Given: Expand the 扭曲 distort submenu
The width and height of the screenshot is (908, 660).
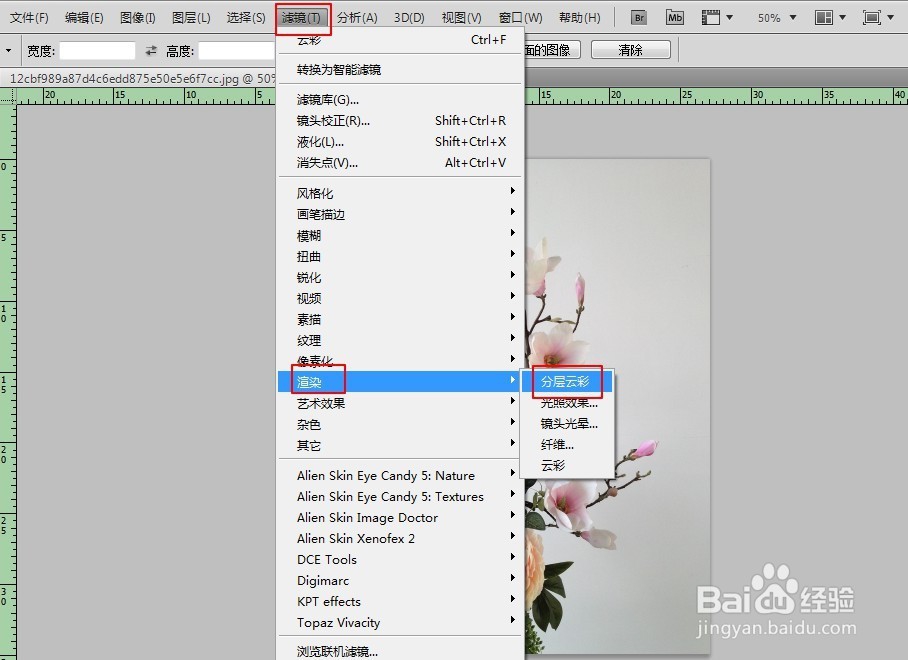Looking at the screenshot, I should coord(400,256).
